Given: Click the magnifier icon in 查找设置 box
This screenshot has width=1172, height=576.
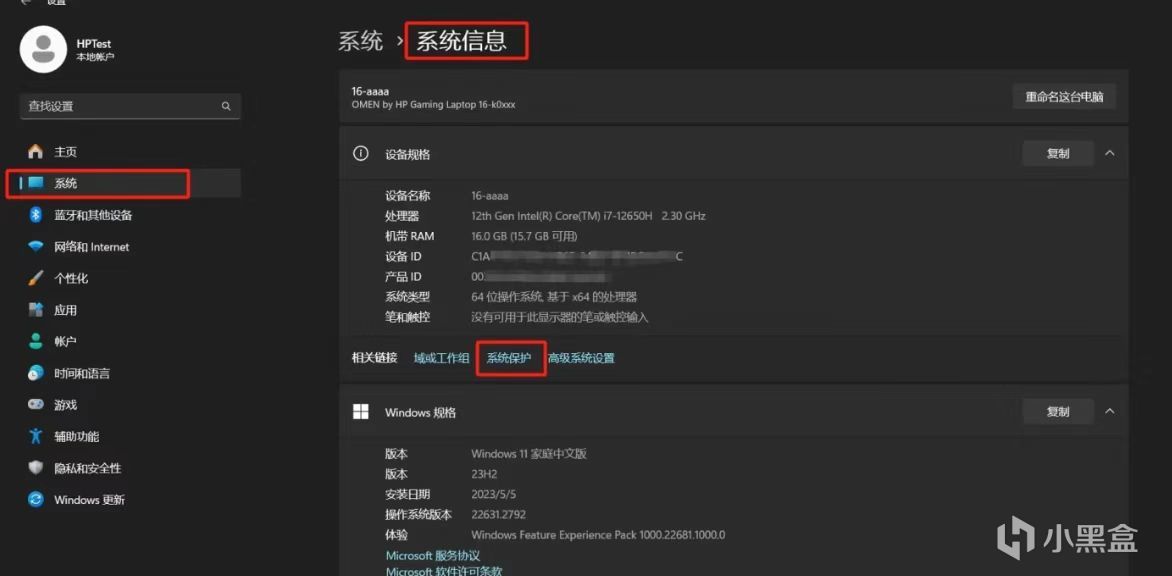Looking at the screenshot, I should [x=226, y=106].
